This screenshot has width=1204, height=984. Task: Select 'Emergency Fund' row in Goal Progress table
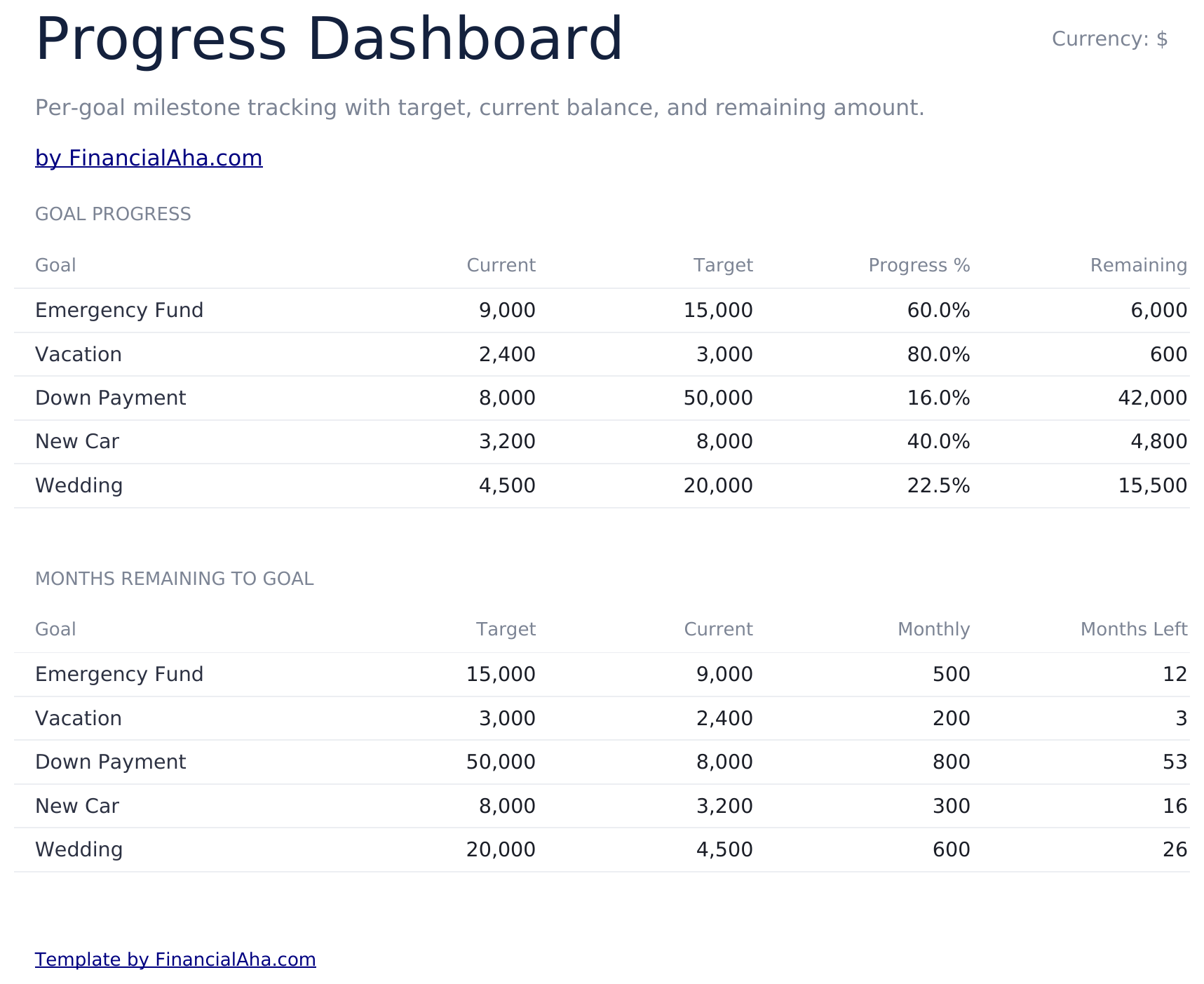point(602,310)
